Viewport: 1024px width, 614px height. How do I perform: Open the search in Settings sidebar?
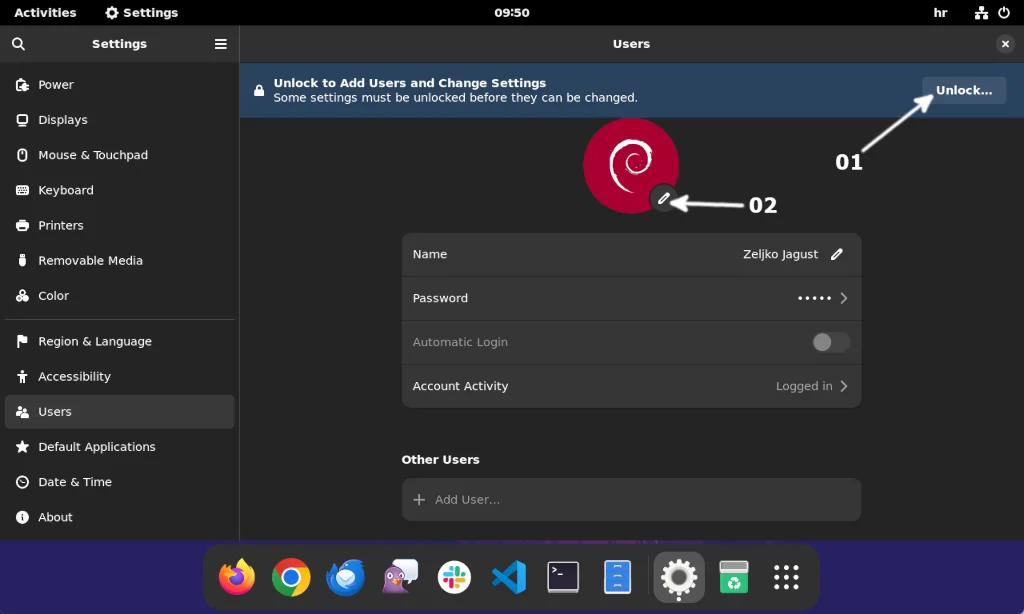coord(18,44)
